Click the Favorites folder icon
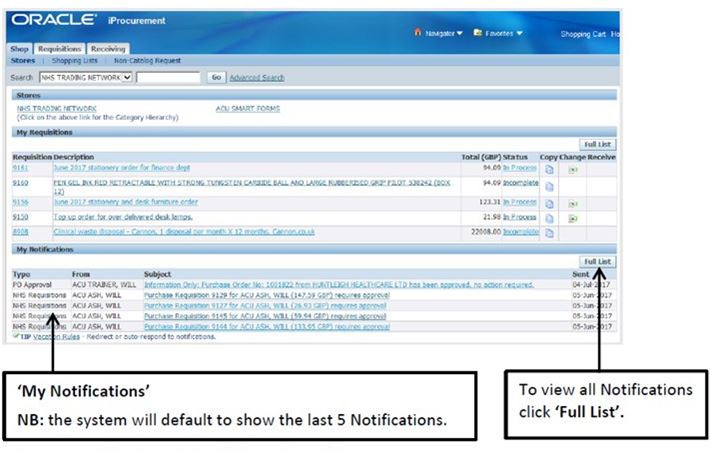This screenshot has height=452, width=710. click(477, 33)
